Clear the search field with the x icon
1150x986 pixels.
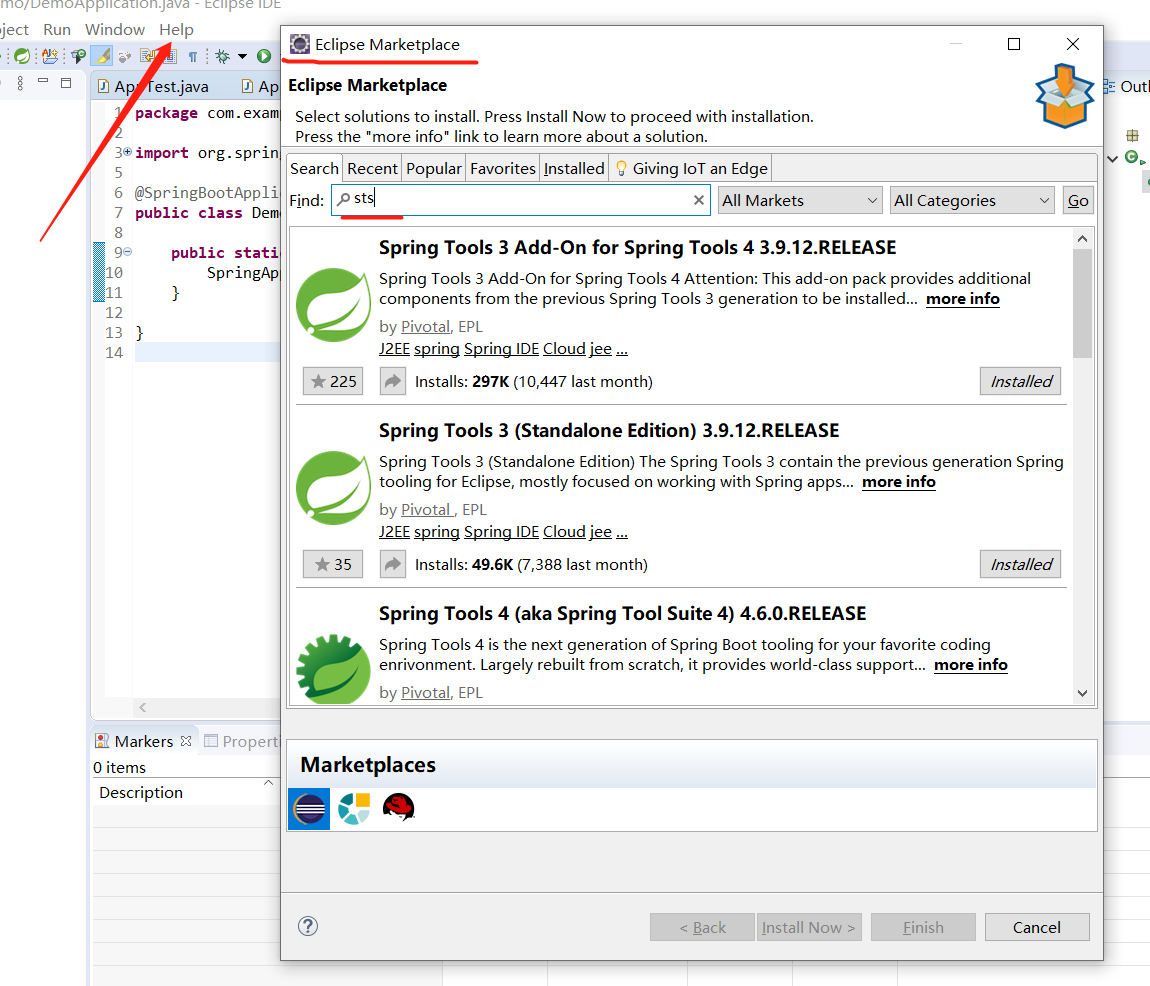click(x=697, y=200)
